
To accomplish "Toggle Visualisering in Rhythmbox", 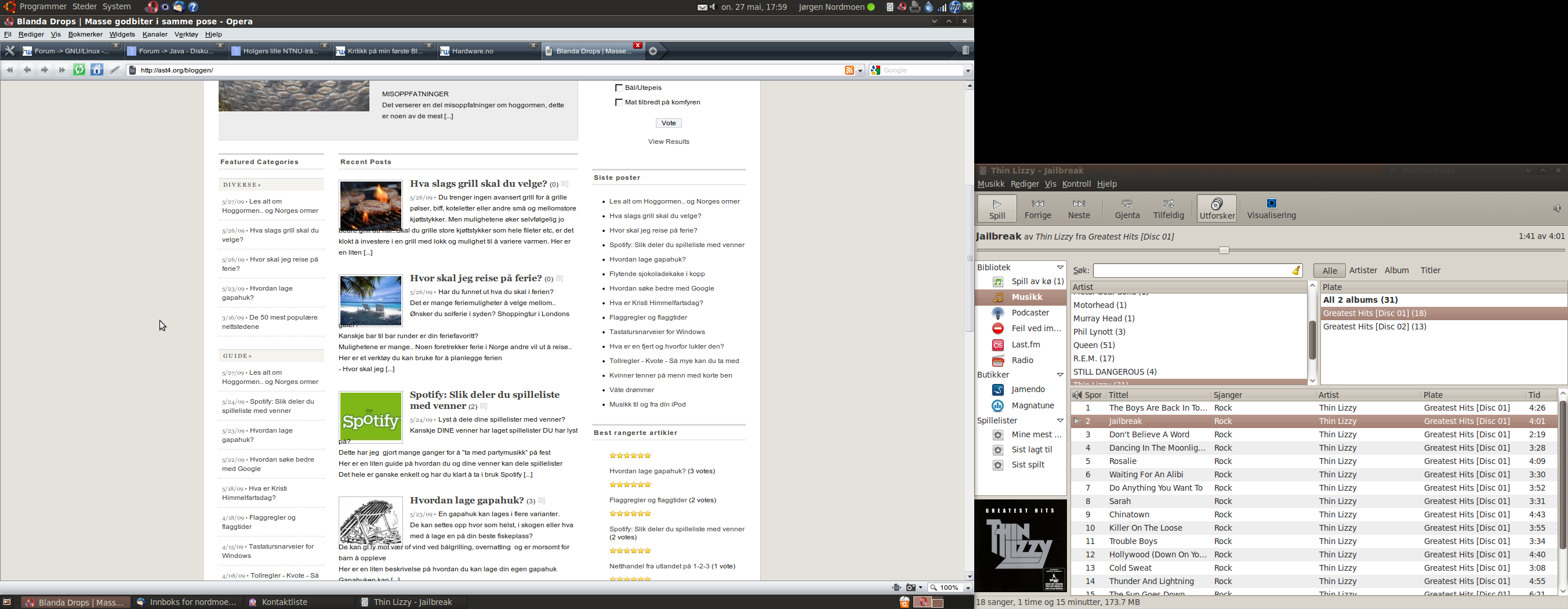I will (1272, 209).
